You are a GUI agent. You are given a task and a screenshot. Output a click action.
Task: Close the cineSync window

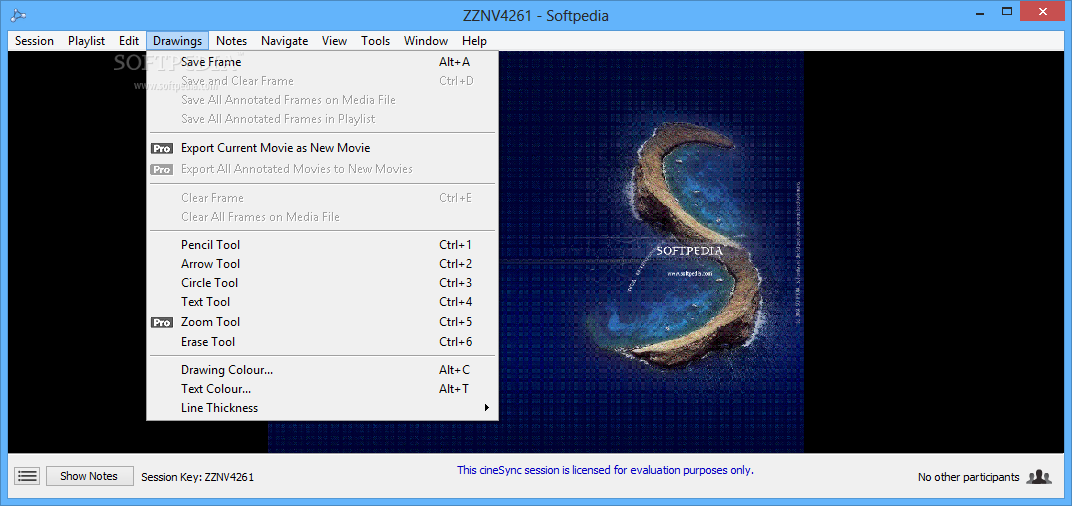pyautogui.click(x=1043, y=12)
